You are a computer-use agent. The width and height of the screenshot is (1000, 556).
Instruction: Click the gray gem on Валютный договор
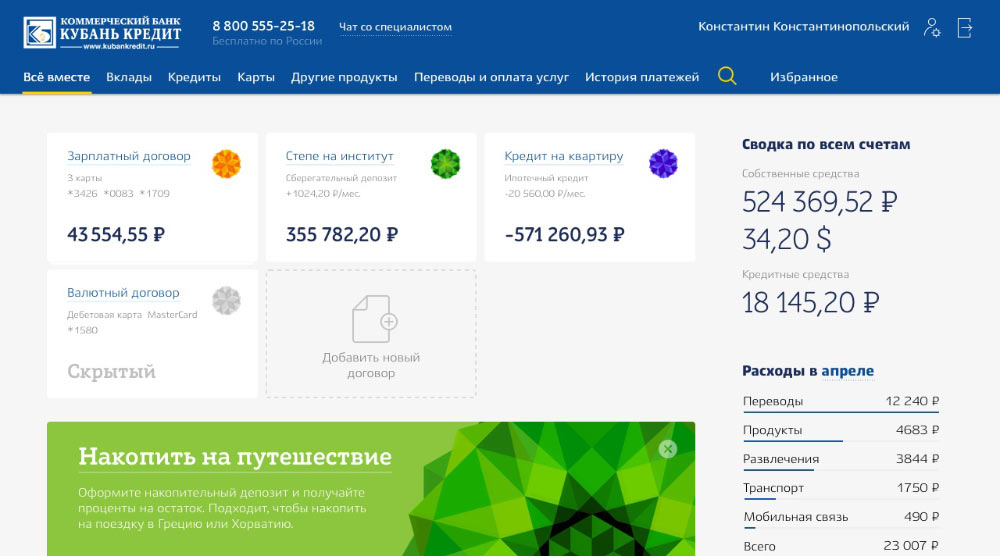[x=226, y=300]
